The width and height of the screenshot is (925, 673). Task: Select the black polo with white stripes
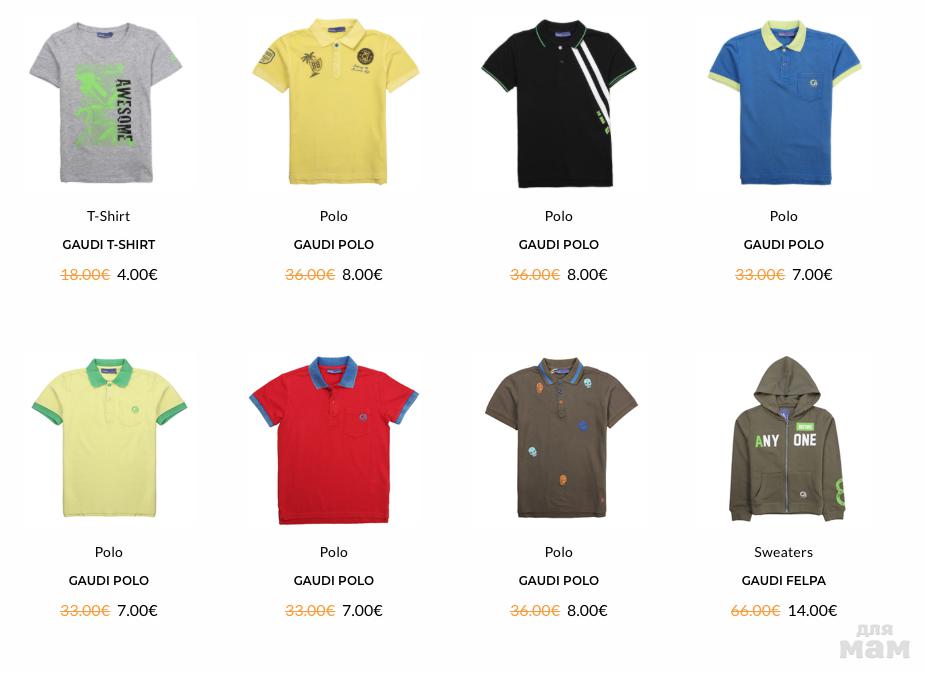(559, 104)
